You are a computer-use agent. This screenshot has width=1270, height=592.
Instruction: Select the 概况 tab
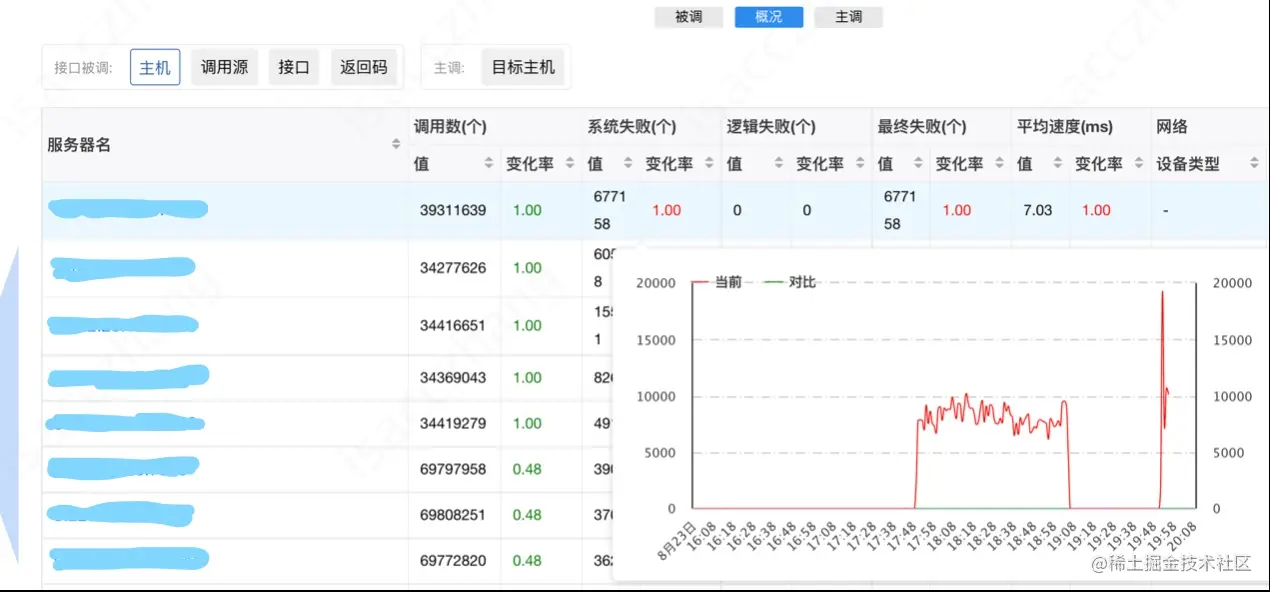(x=769, y=17)
